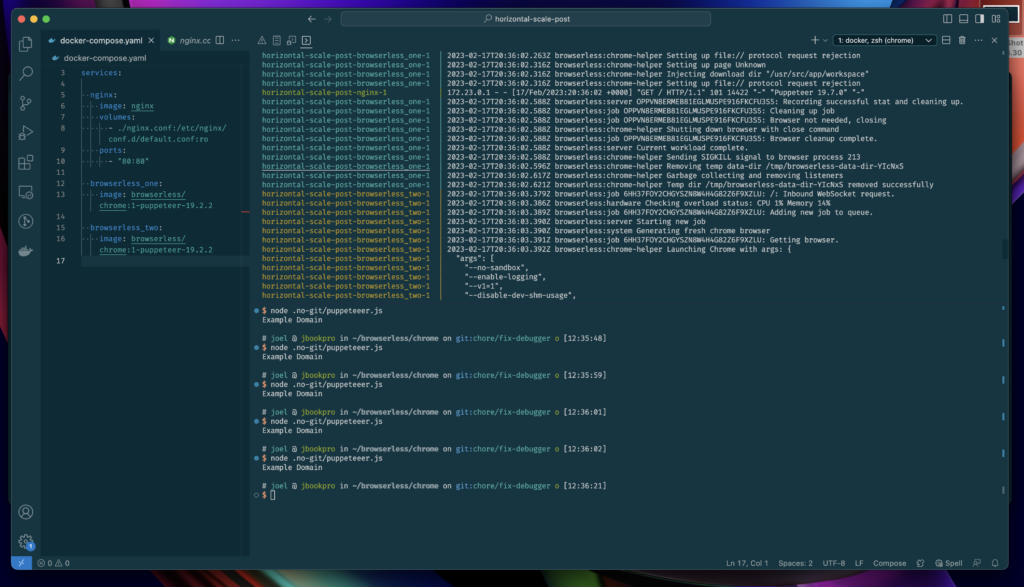
Task: Open the terminal More Actions ellipsis menu
Action: click(x=978, y=40)
